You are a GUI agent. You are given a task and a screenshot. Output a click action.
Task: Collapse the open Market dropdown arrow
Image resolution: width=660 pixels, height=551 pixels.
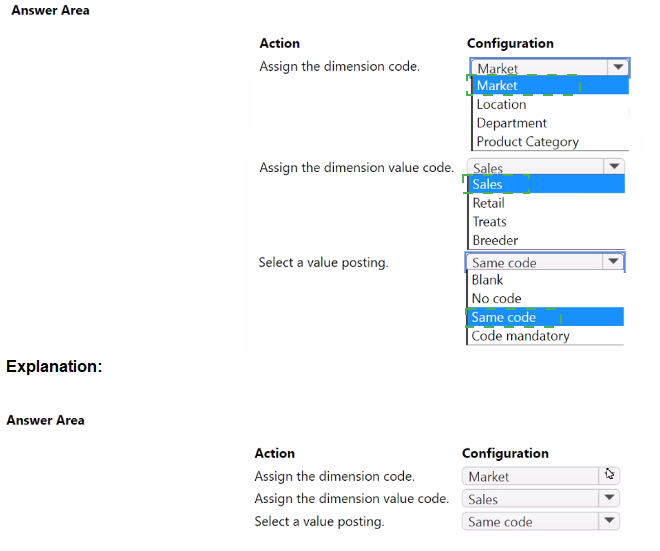point(619,68)
